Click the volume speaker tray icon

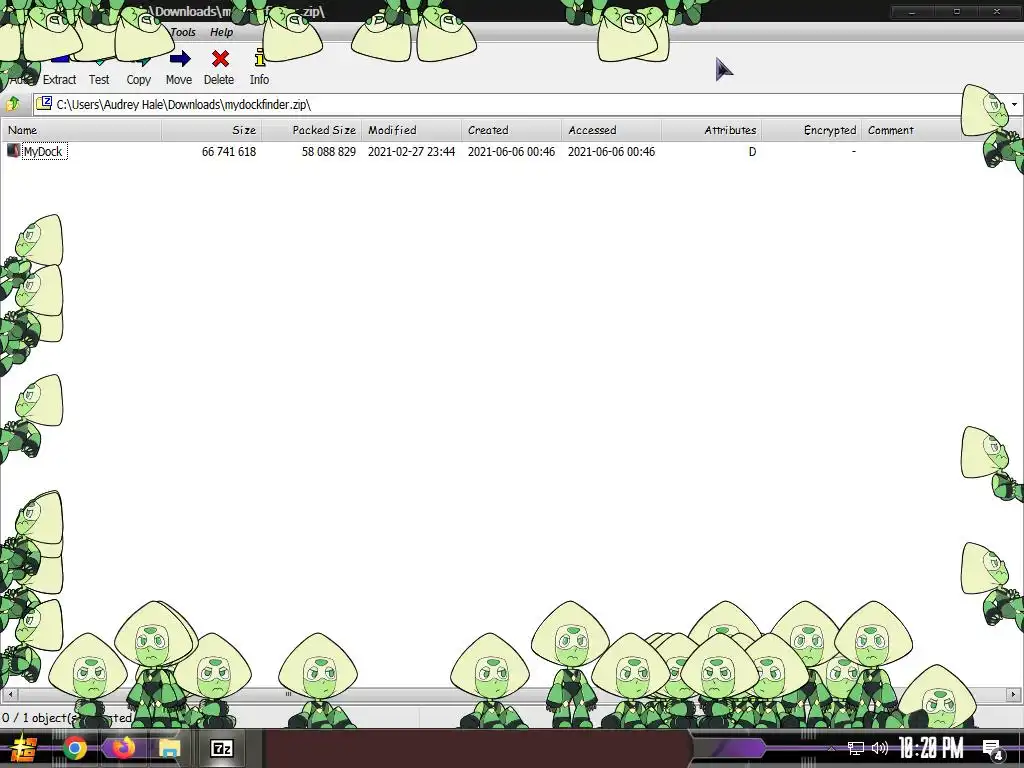pyautogui.click(x=880, y=748)
